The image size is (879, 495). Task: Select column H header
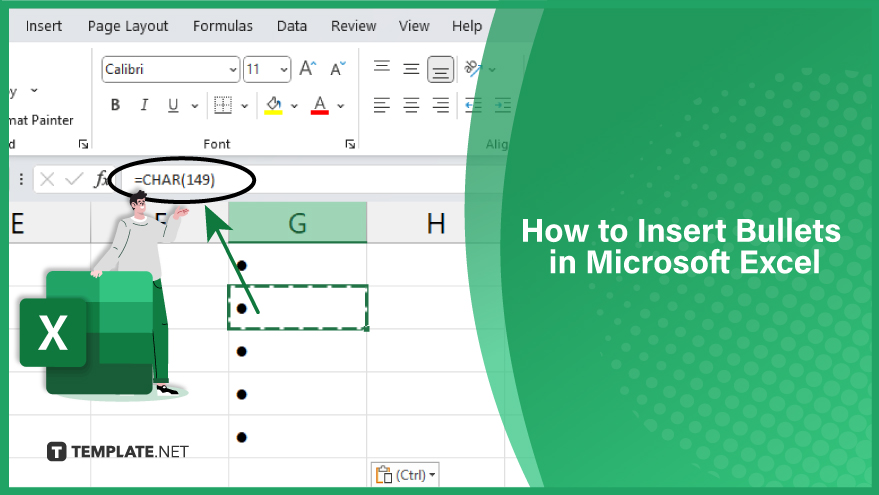pos(436,223)
